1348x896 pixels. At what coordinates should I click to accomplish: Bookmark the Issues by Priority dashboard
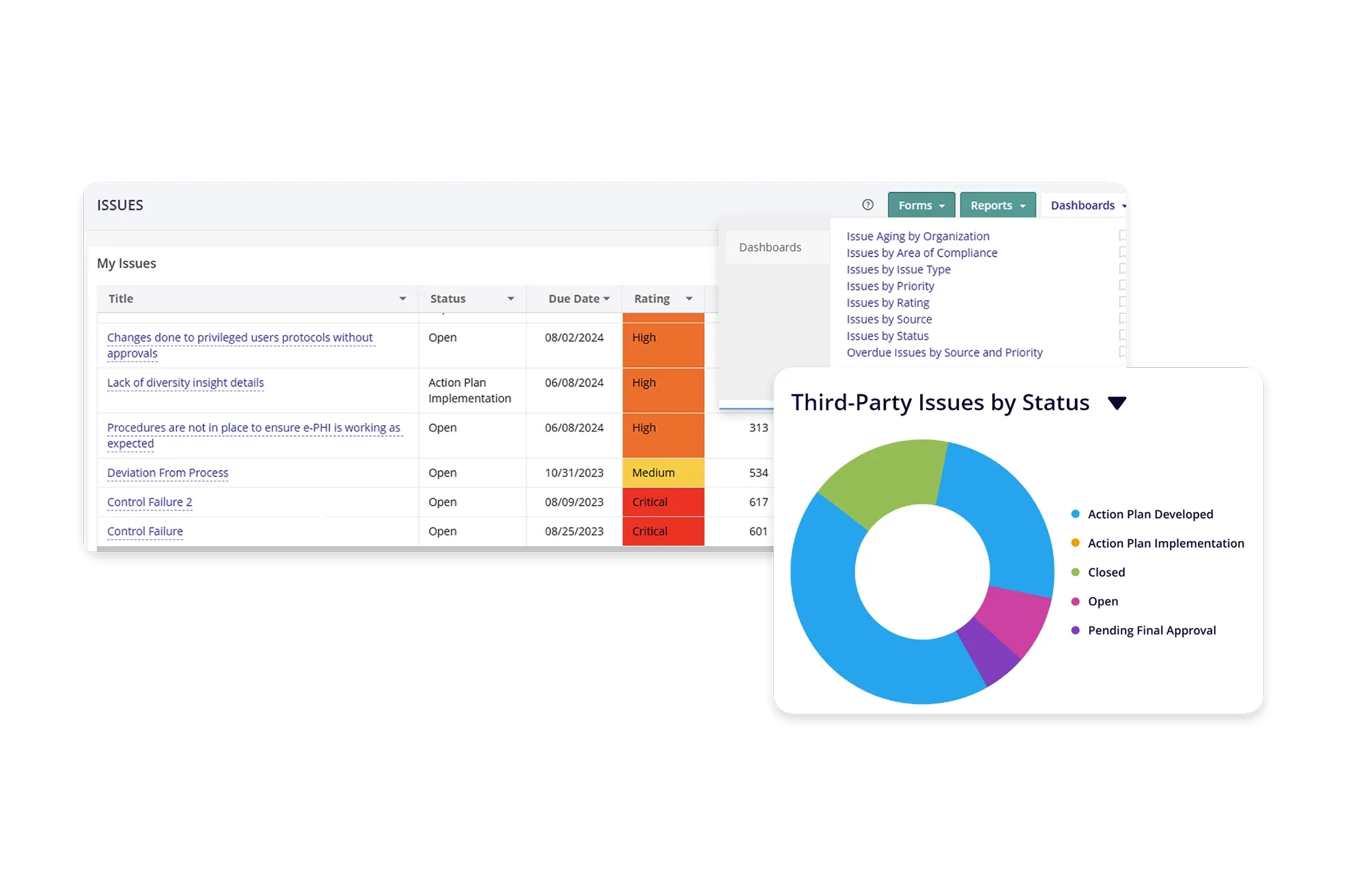click(x=1122, y=285)
